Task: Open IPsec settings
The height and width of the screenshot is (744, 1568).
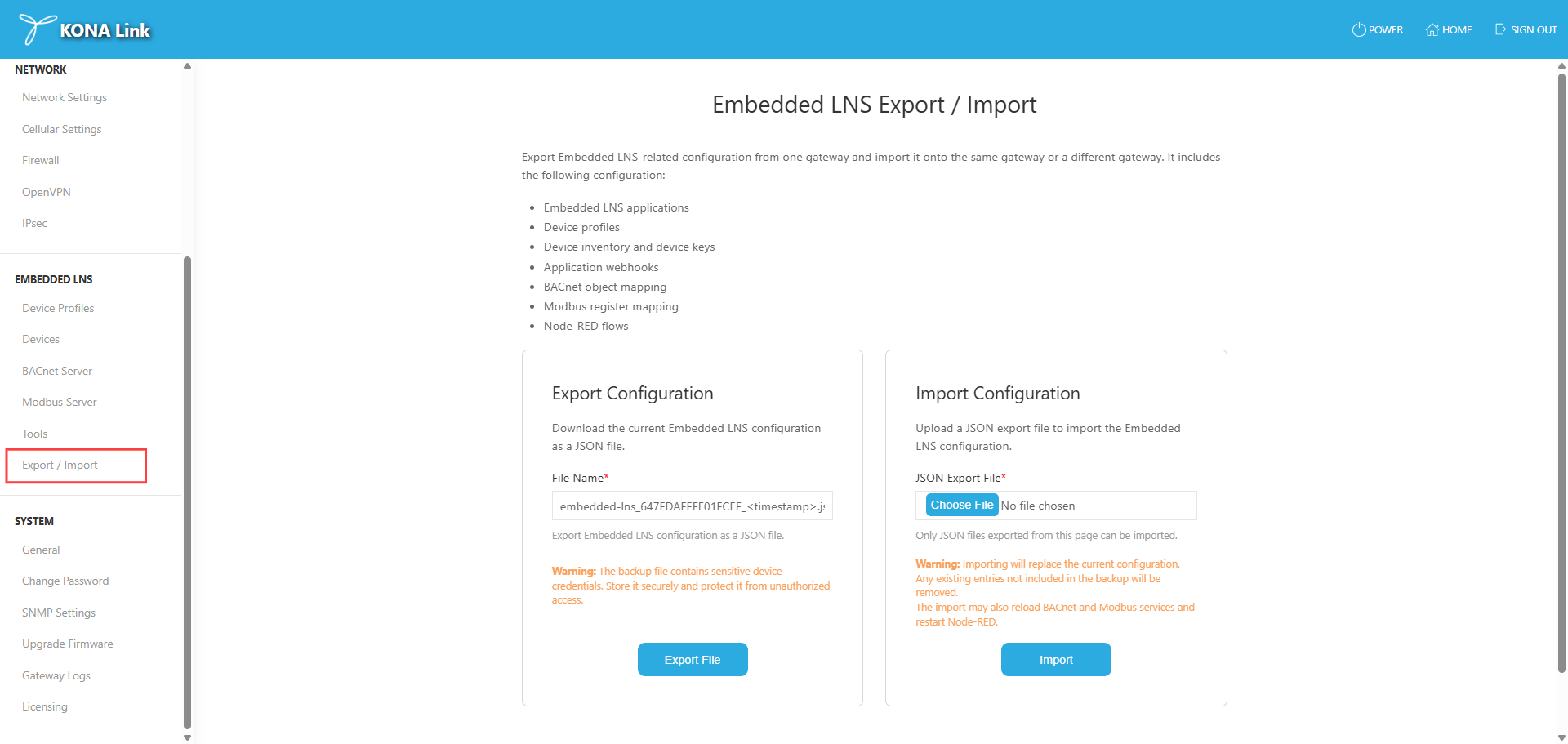Action: 34,223
